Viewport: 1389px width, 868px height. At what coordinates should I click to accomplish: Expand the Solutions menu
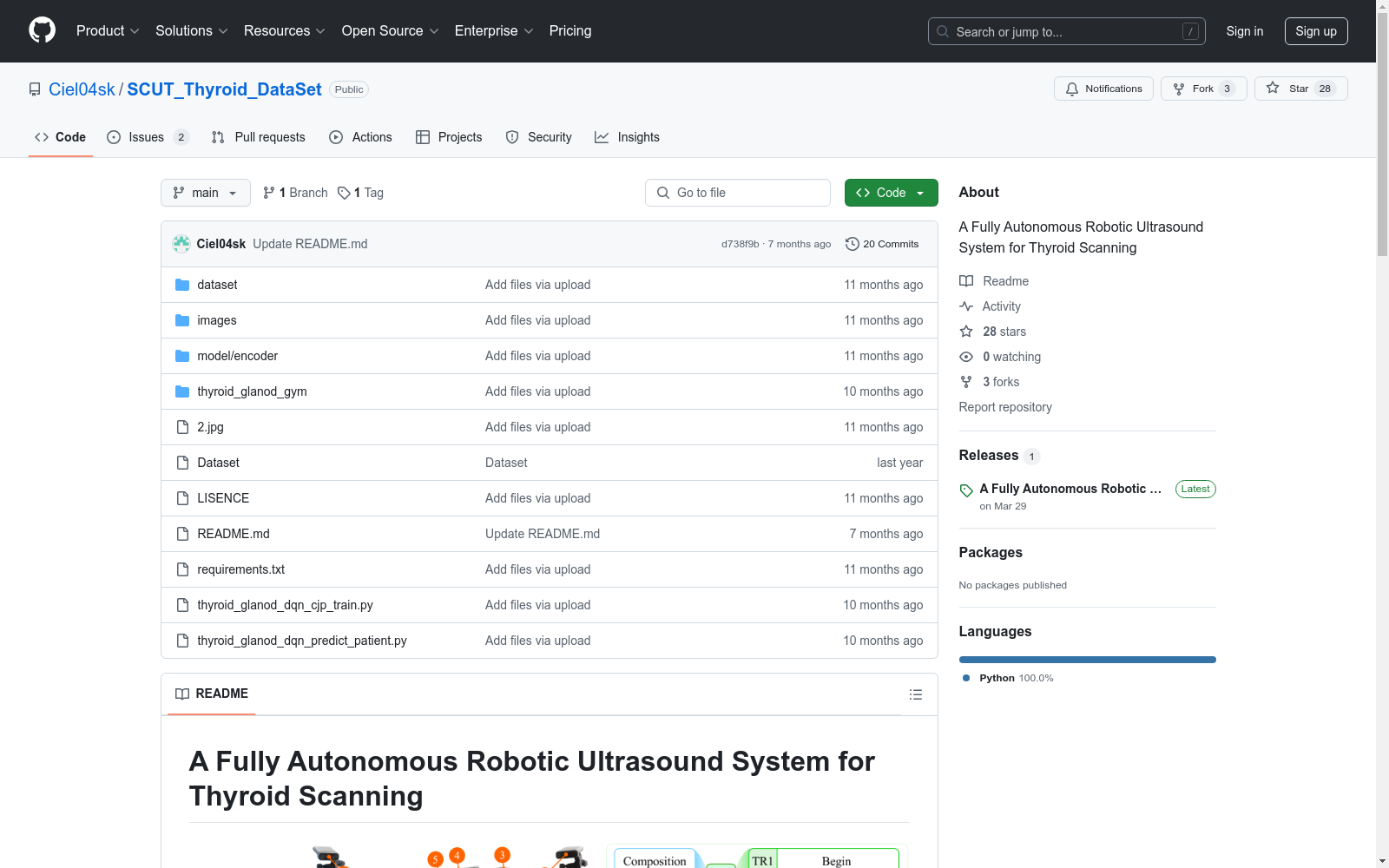click(x=192, y=31)
